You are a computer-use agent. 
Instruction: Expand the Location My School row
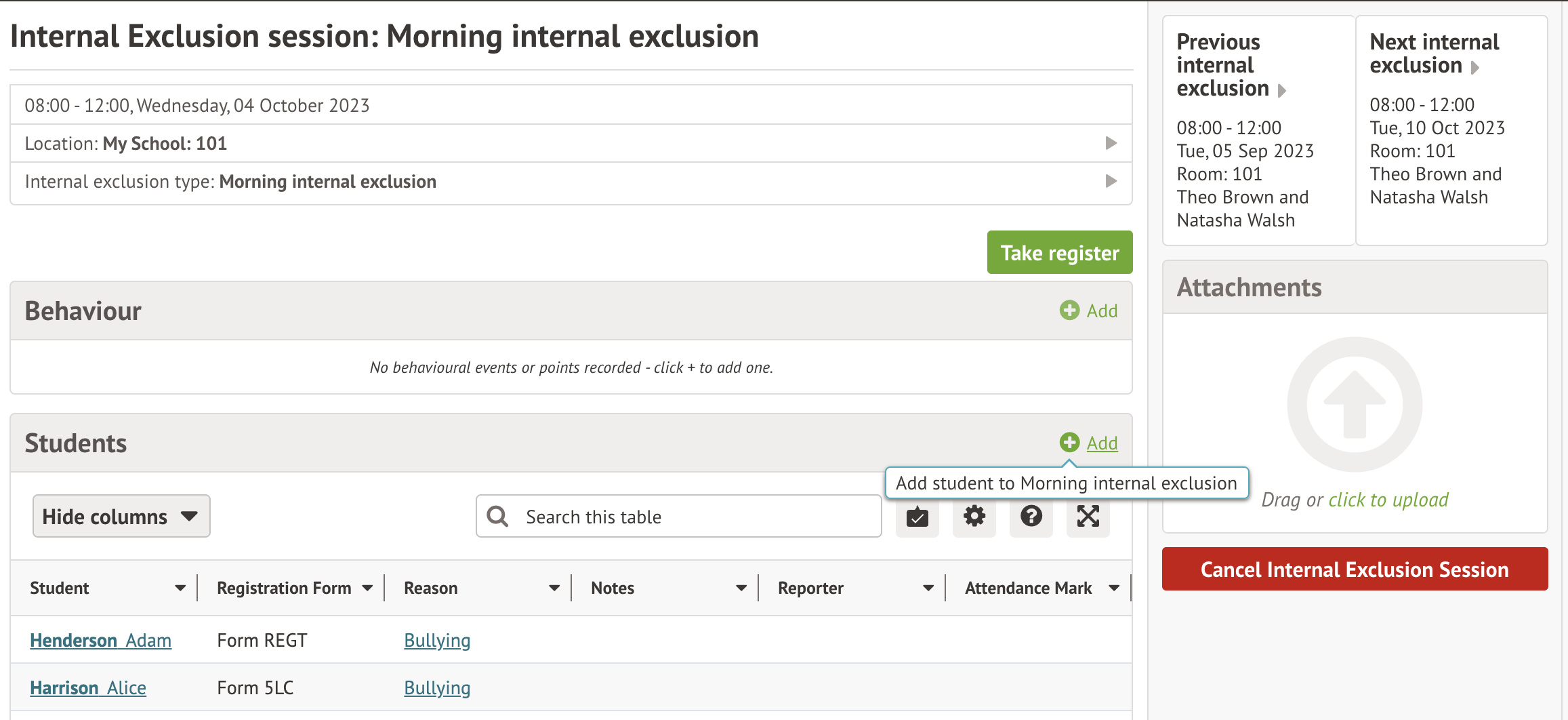tap(1111, 143)
